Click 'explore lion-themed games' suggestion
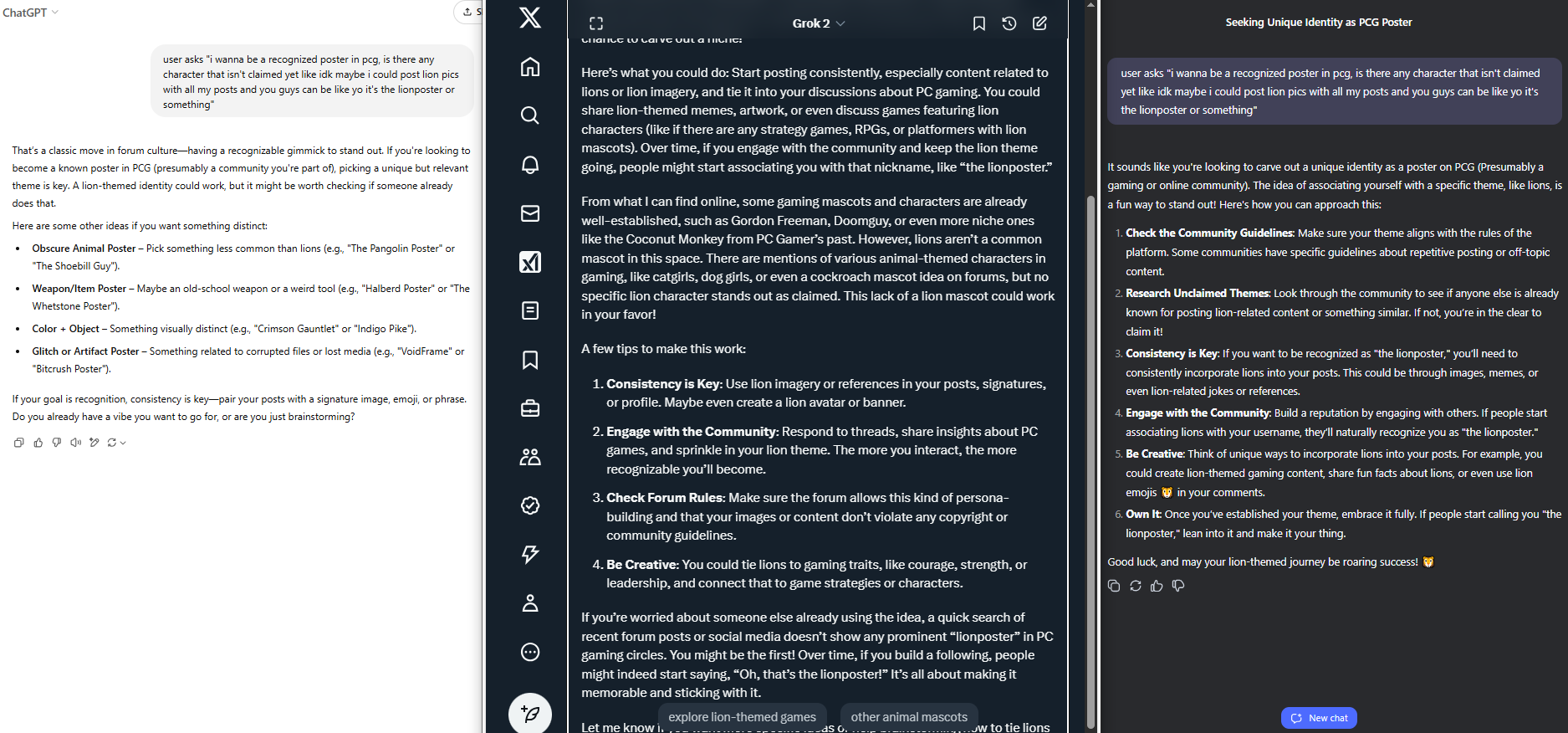Screen dimensions: 1568x733 [743, 717]
